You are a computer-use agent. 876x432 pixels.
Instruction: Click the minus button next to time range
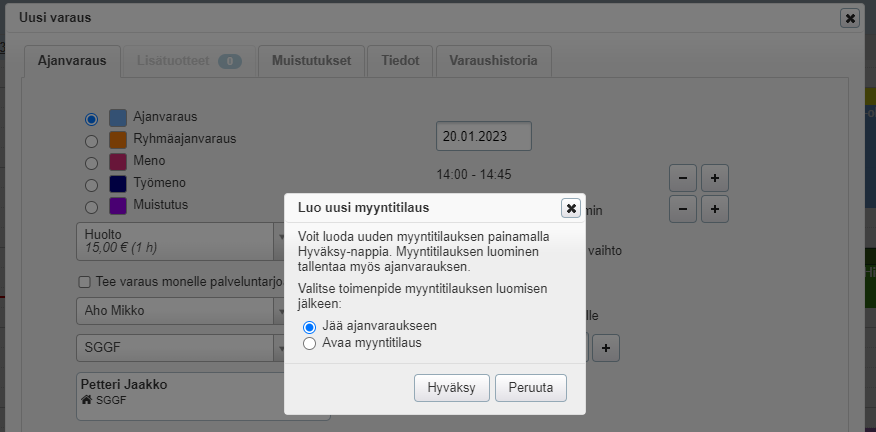[682, 178]
